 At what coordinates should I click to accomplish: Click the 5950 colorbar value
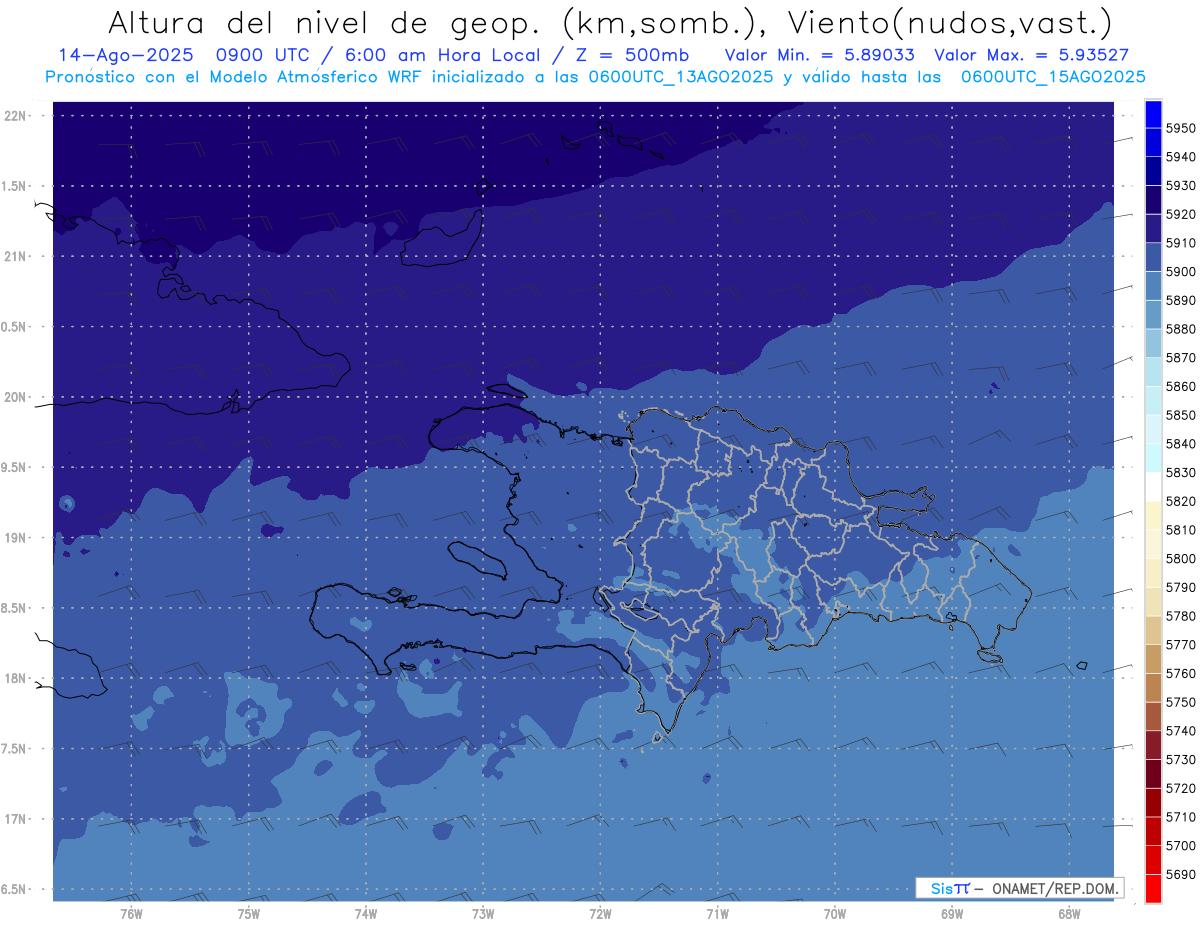click(x=1180, y=128)
